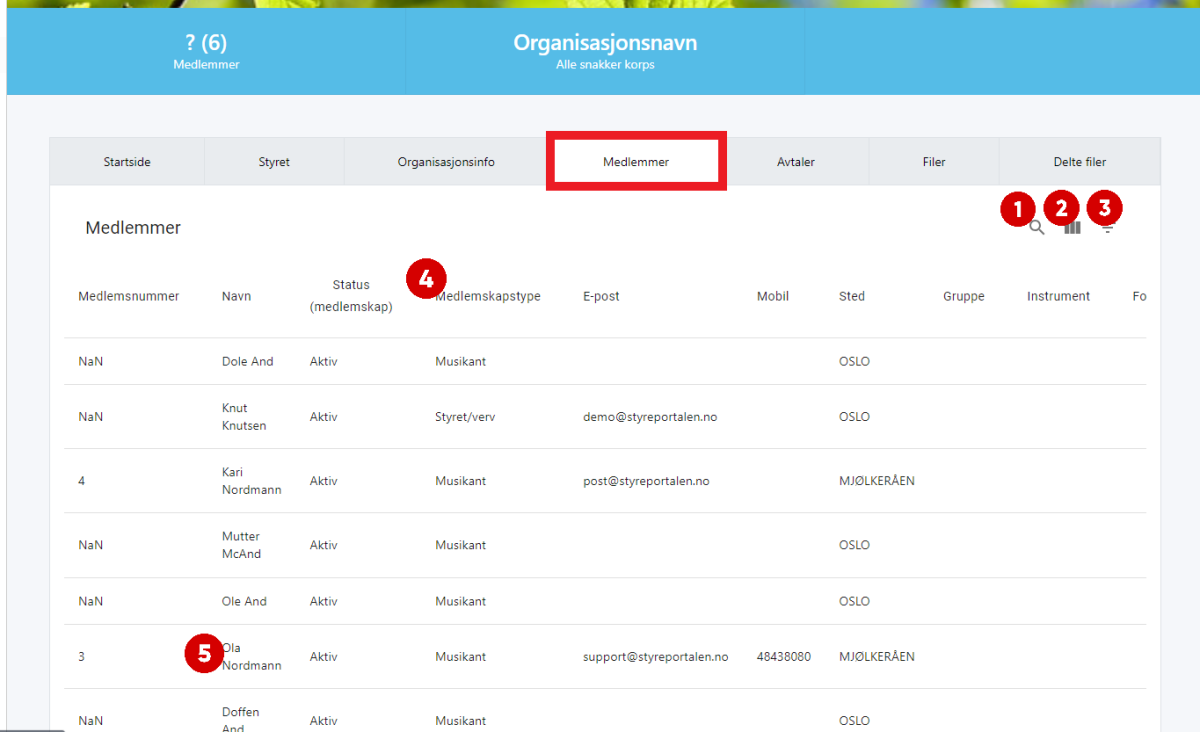The image size is (1200, 732).
Task: Click the search magnifier icon
Action: [1037, 228]
